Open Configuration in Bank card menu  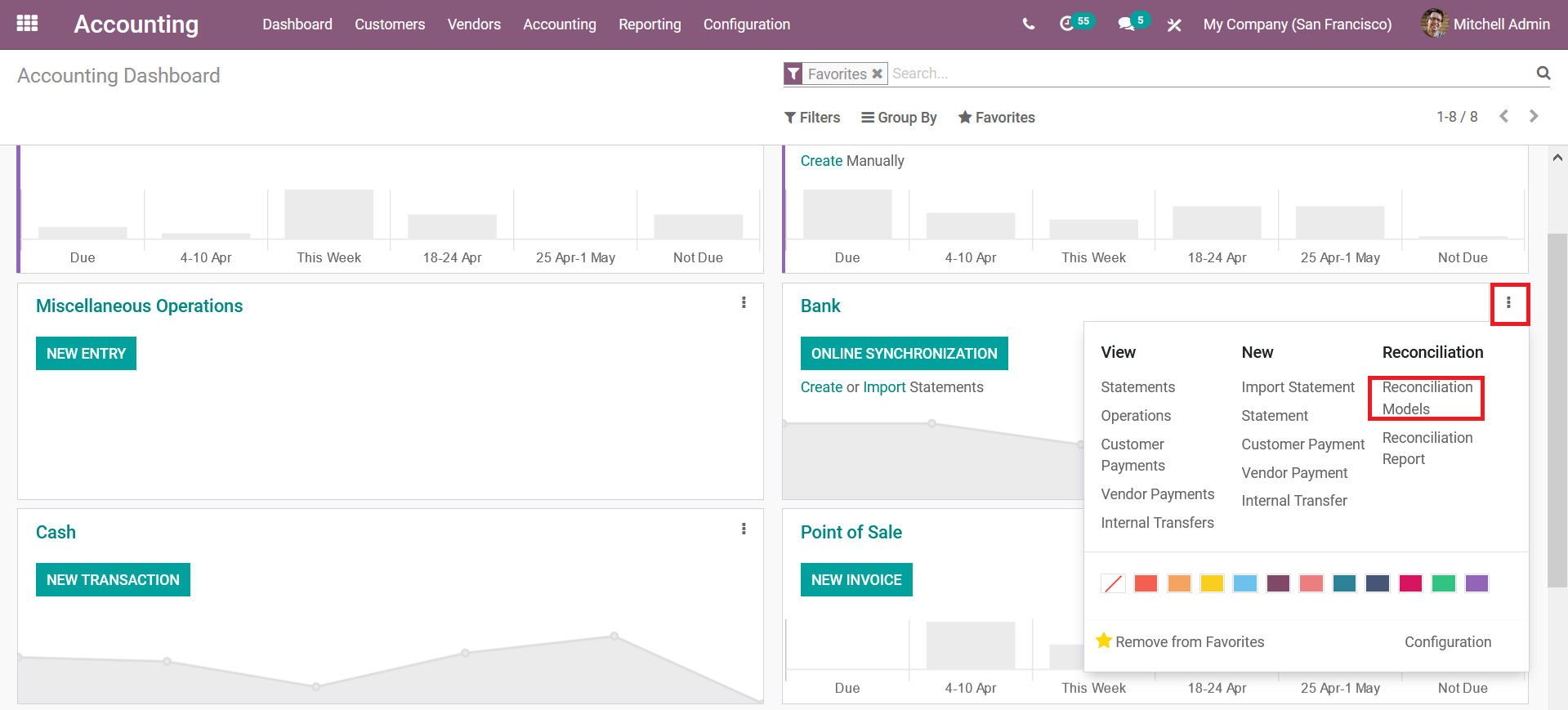pos(1448,642)
